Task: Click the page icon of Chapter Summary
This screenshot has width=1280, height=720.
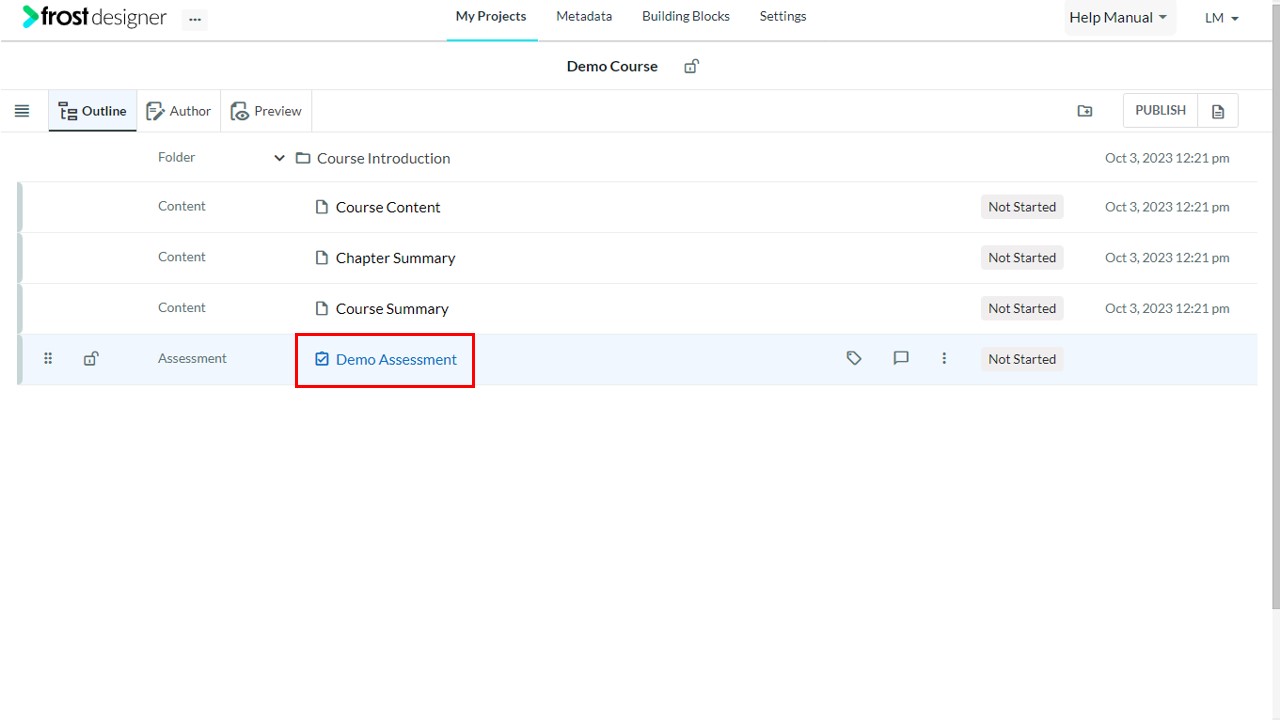Action: coord(322,258)
